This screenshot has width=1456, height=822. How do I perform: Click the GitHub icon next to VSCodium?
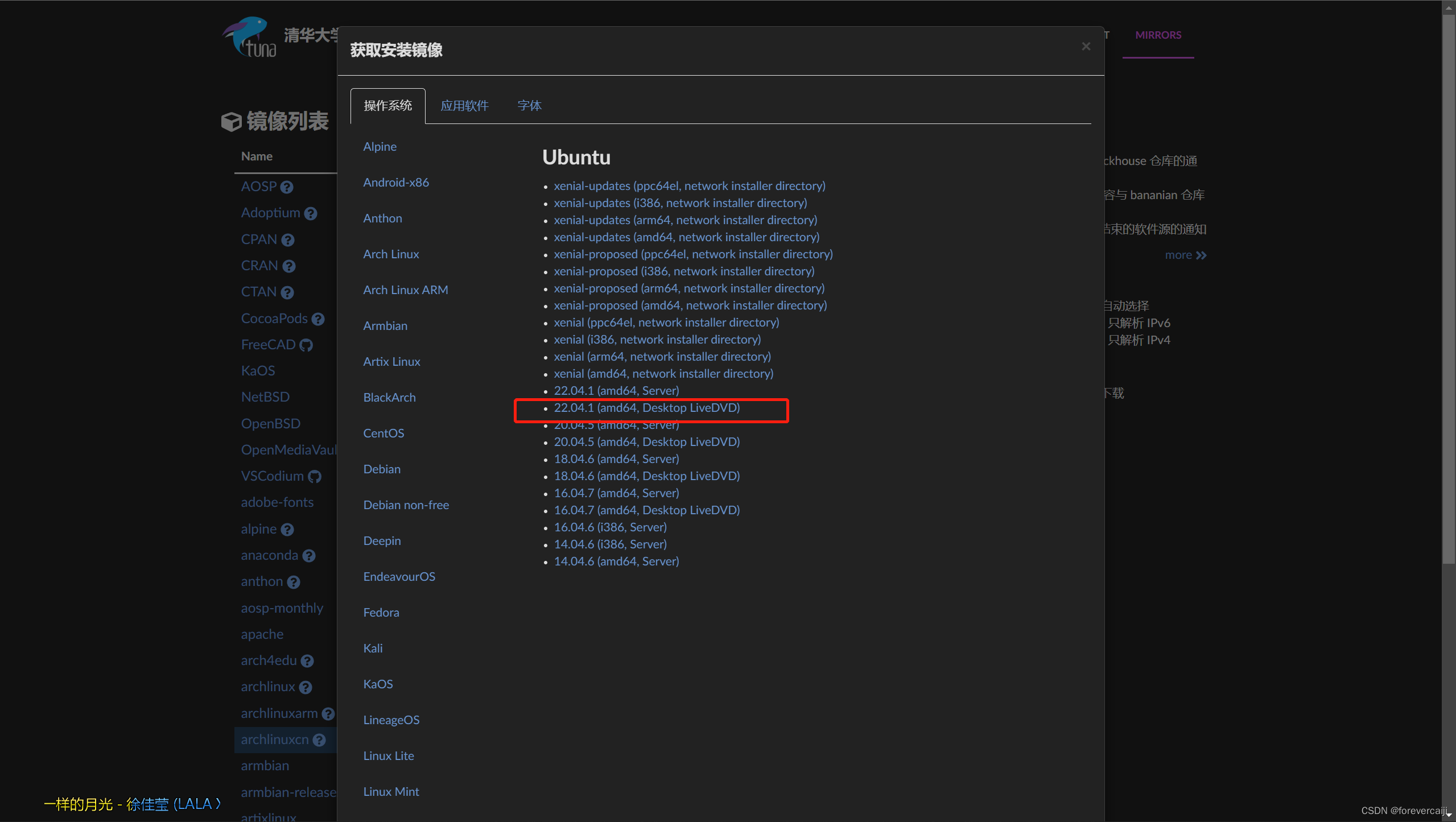pyautogui.click(x=315, y=477)
